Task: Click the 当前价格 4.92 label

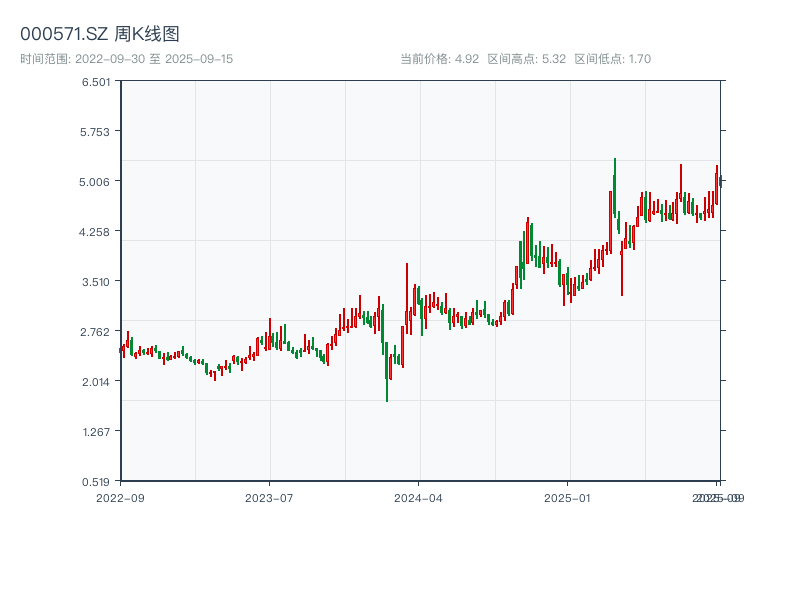Action: (x=440, y=59)
